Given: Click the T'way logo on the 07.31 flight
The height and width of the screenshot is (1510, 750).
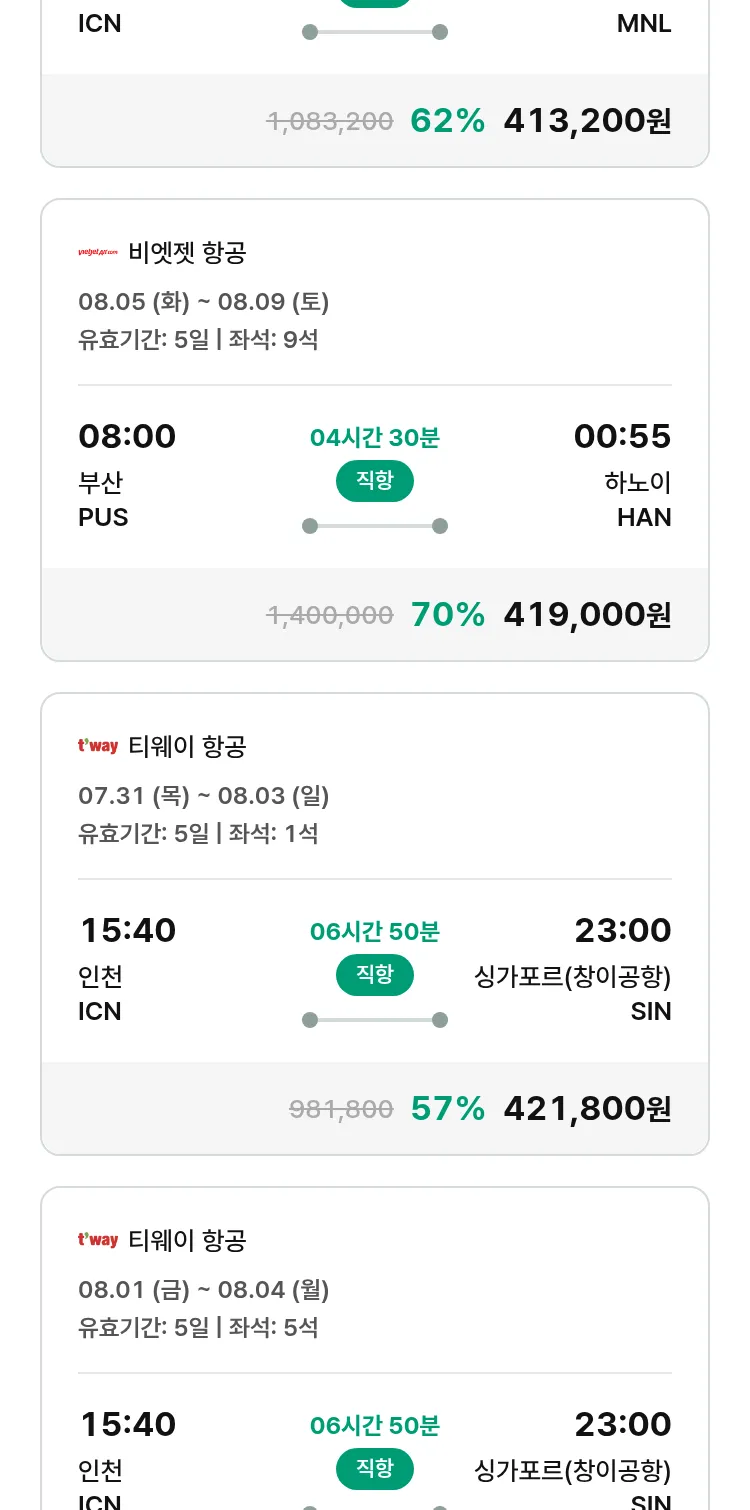Looking at the screenshot, I should (98, 746).
